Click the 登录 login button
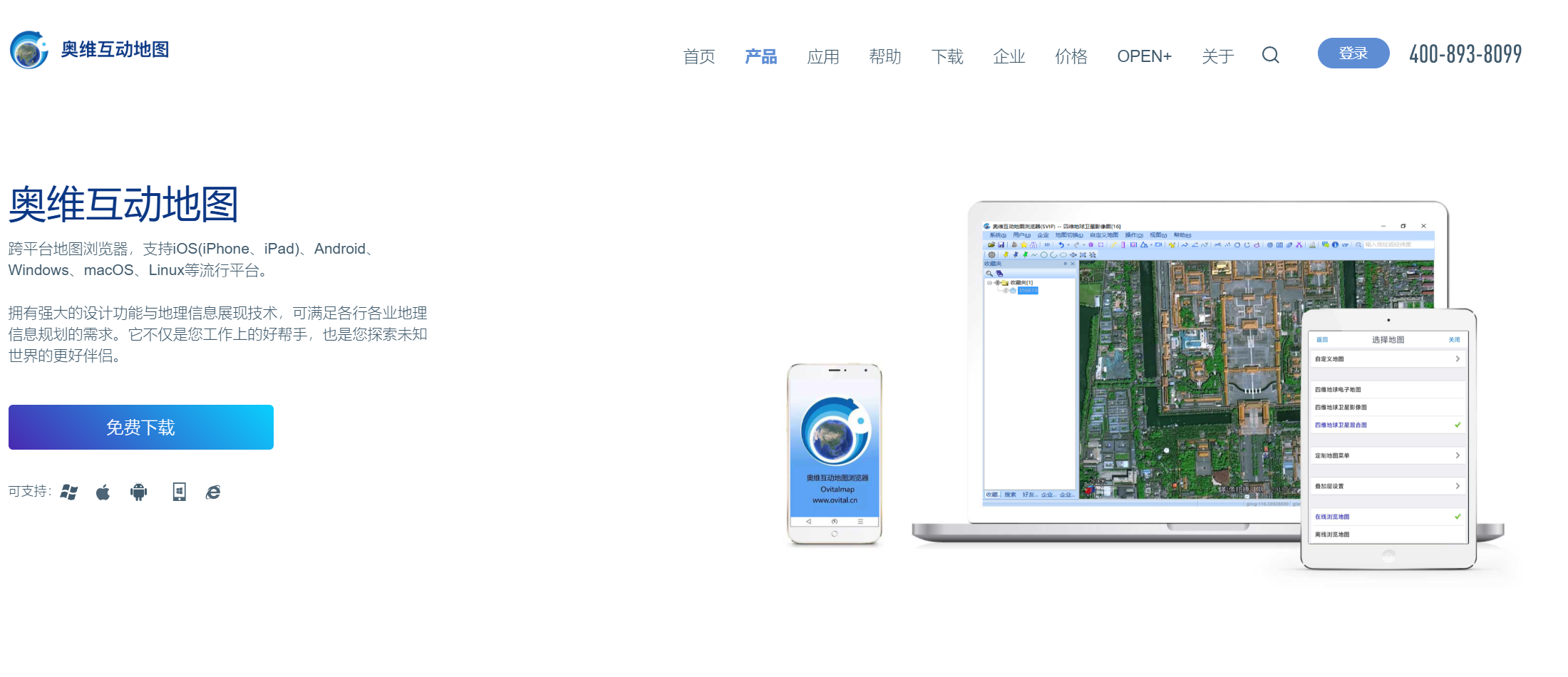Screen dimensions: 1568x677 [1353, 53]
